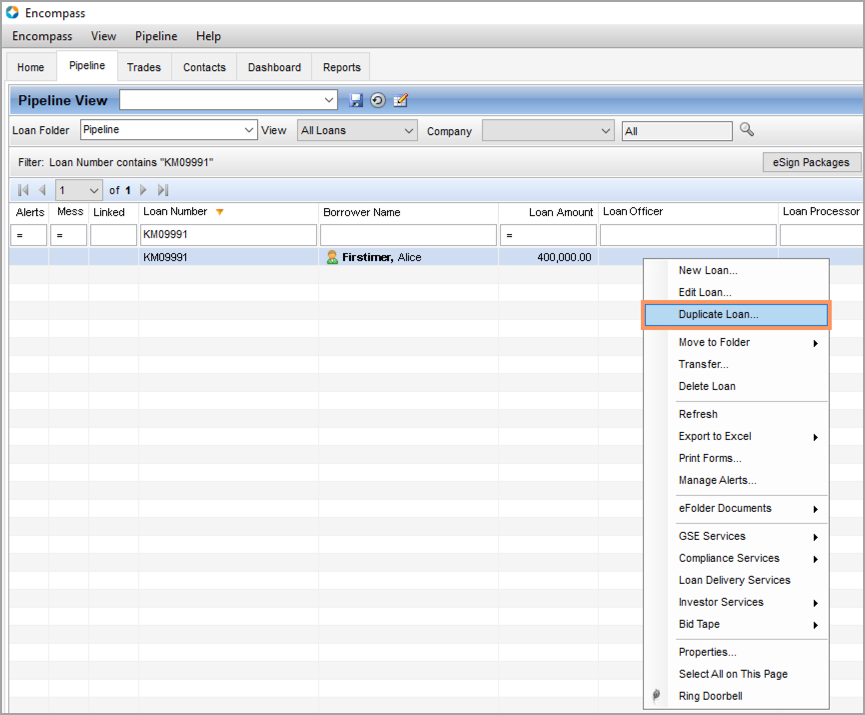Click the Loan Officer filter field
The height and width of the screenshot is (715, 865).
[x=688, y=235]
